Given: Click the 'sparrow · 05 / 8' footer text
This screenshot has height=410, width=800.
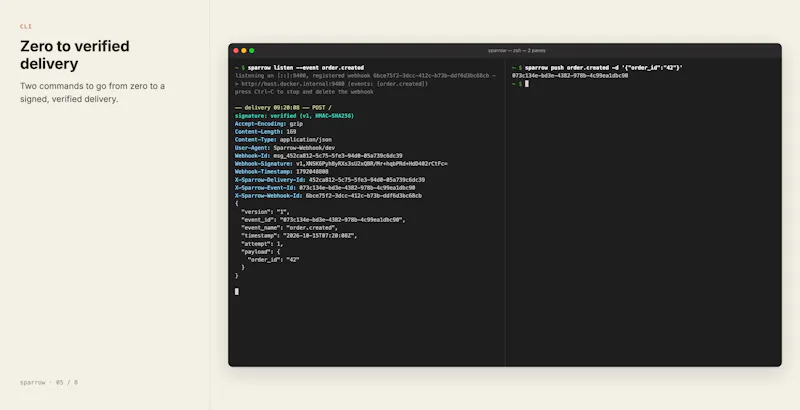Looking at the screenshot, I should (49, 382).
